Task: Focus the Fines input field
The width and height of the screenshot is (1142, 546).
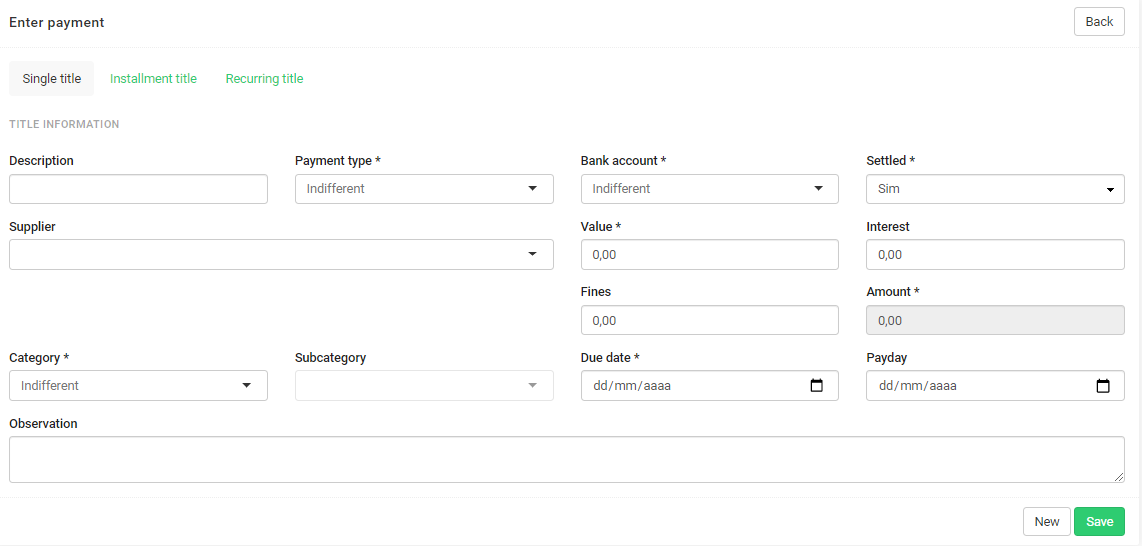Action: click(709, 320)
